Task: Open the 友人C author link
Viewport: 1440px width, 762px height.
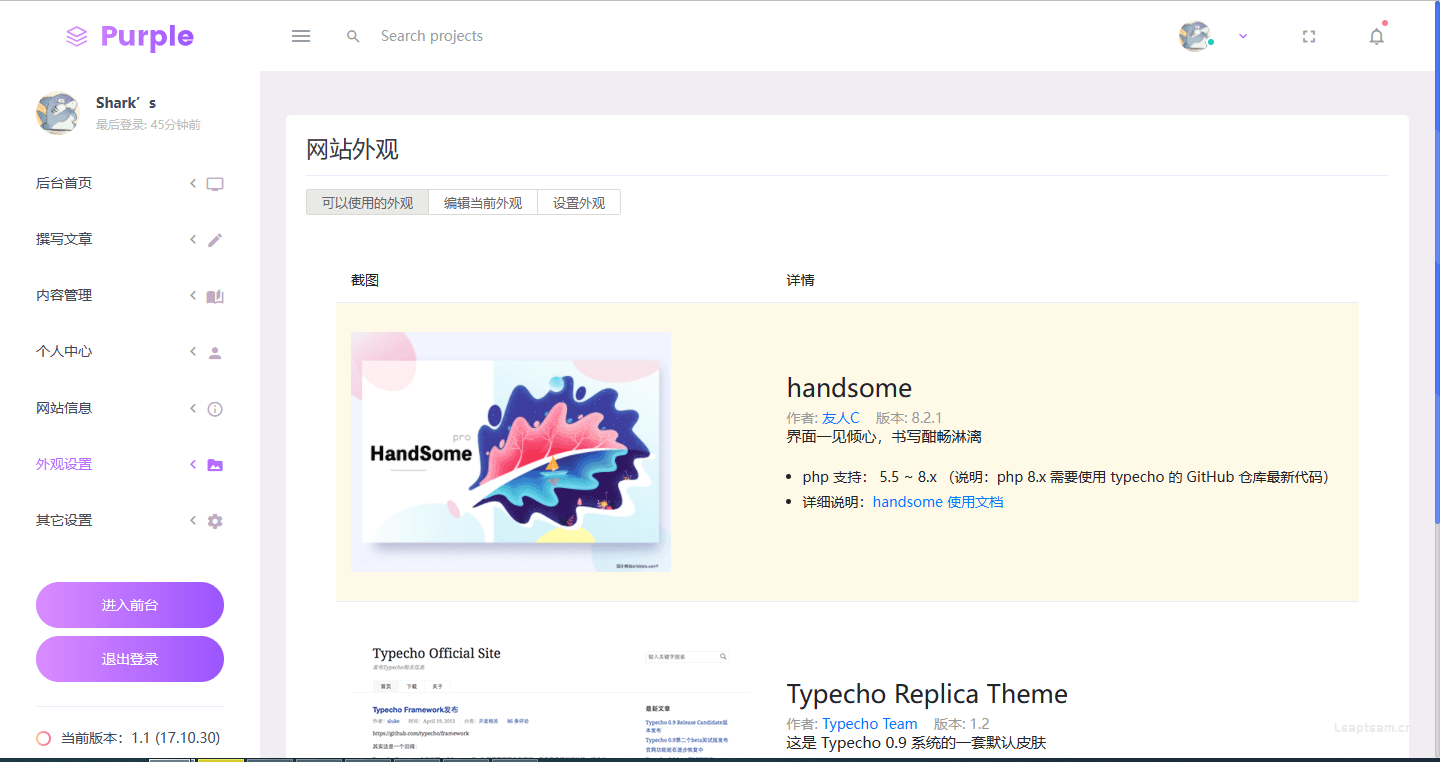Action: coord(841,417)
